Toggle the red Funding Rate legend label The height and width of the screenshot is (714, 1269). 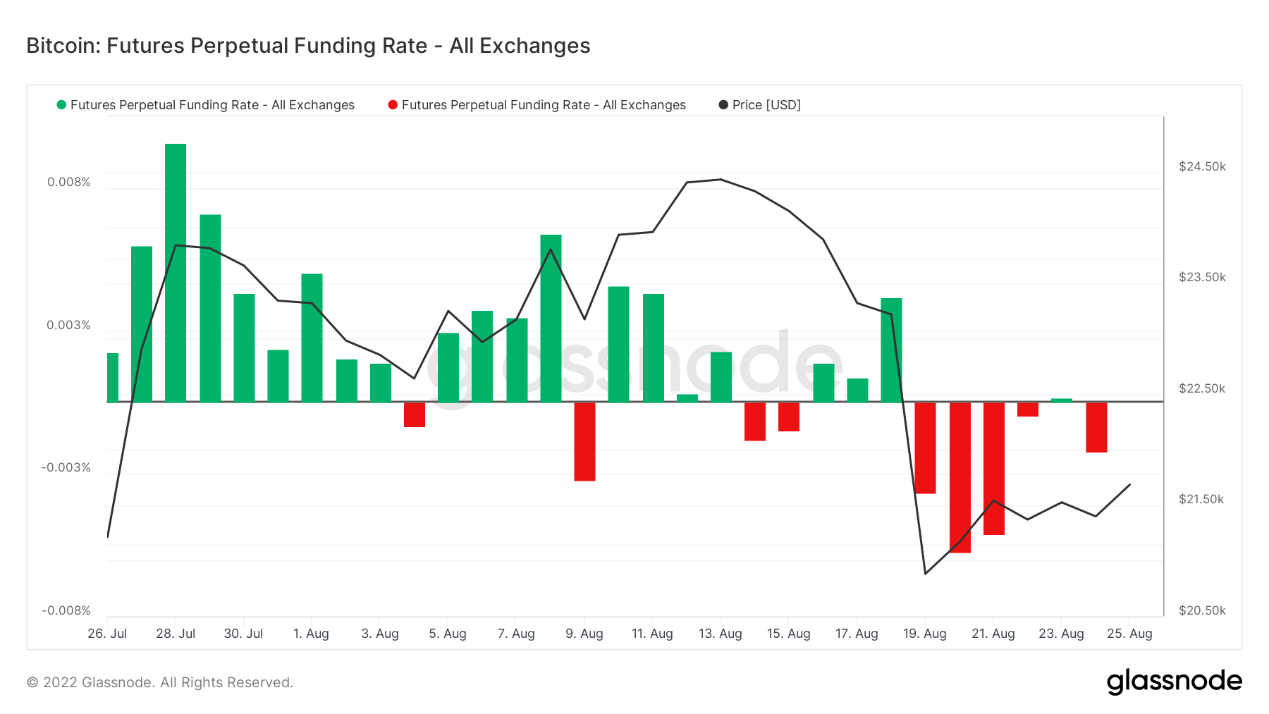click(x=543, y=105)
